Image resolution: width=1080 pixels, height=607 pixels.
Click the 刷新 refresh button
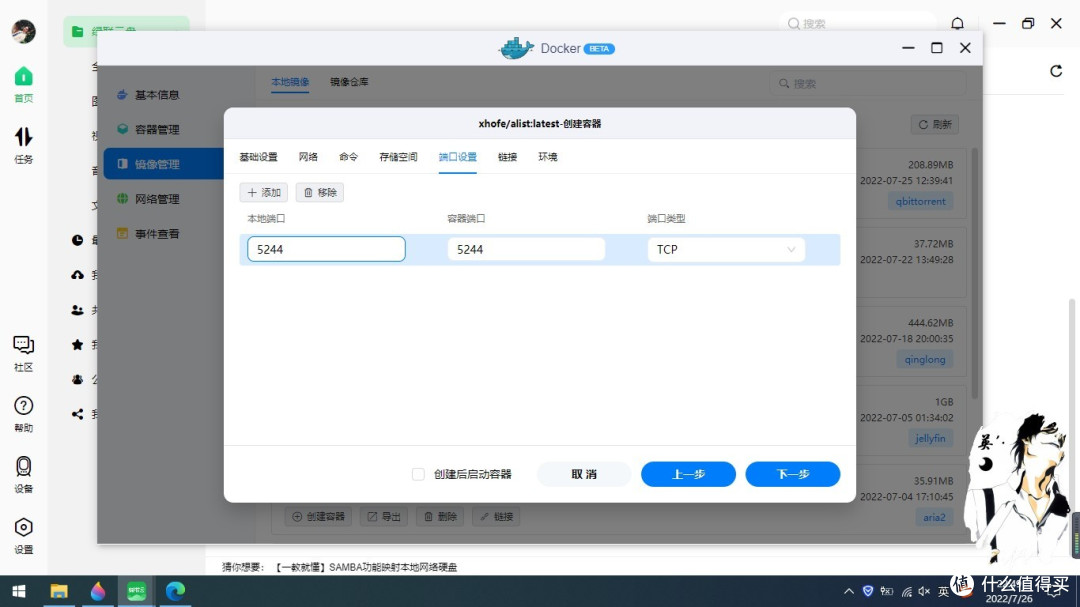pyautogui.click(x=934, y=124)
